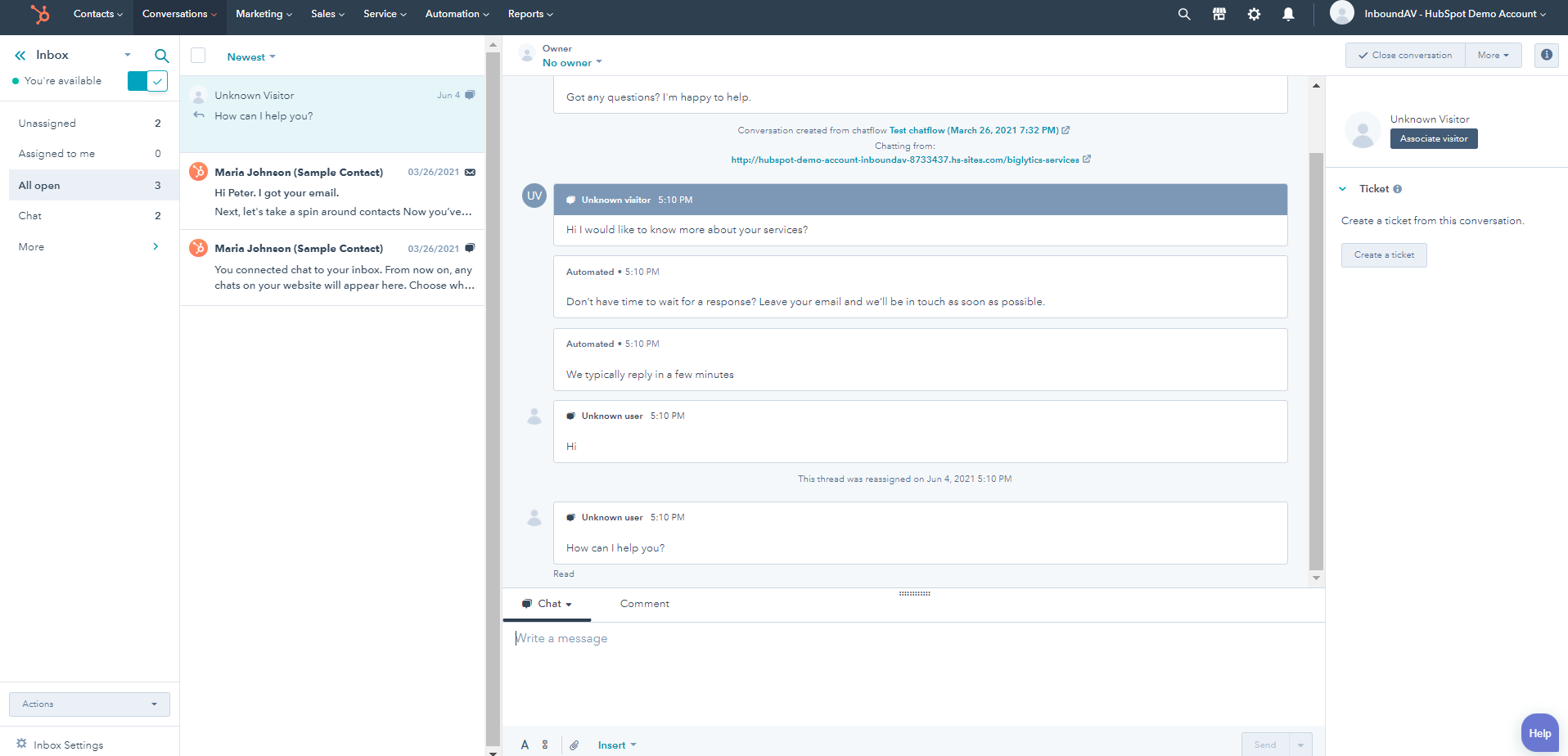Expand the More views arrow in sidebar
Viewport: 1568px width, 756px height.
pyautogui.click(x=155, y=246)
